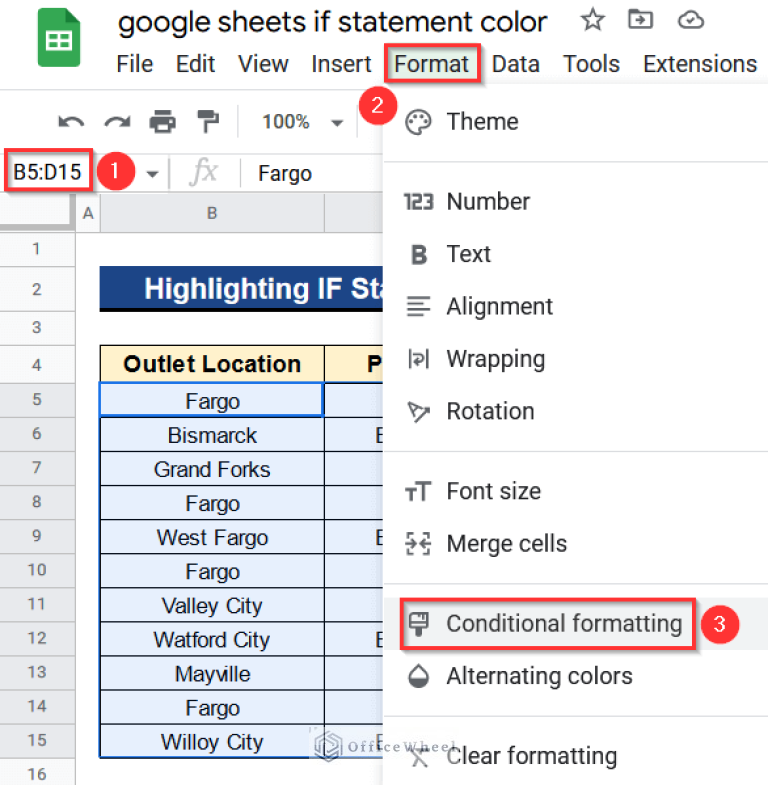Open the Format menu
Image resolution: width=768 pixels, height=785 pixels.
coord(431,64)
